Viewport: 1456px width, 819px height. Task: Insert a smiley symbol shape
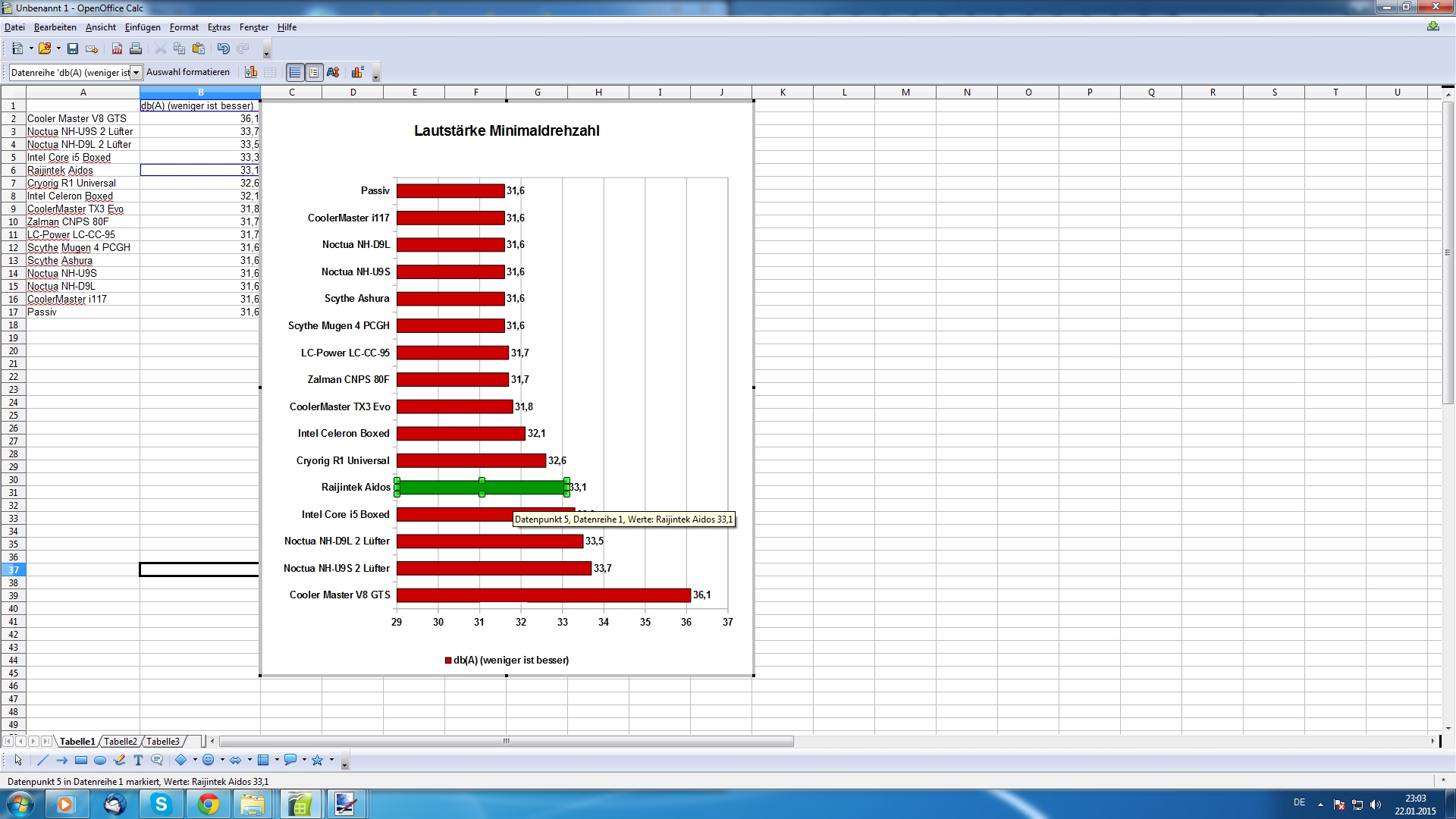pyautogui.click(x=209, y=760)
